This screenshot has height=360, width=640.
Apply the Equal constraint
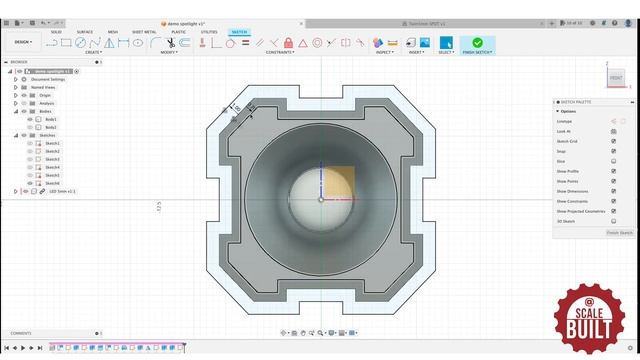pyautogui.click(x=245, y=42)
